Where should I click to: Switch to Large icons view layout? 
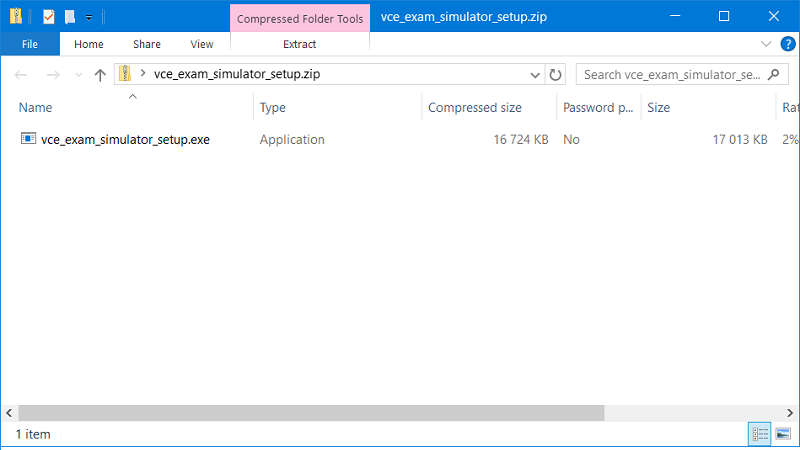click(x=783, y=434)
